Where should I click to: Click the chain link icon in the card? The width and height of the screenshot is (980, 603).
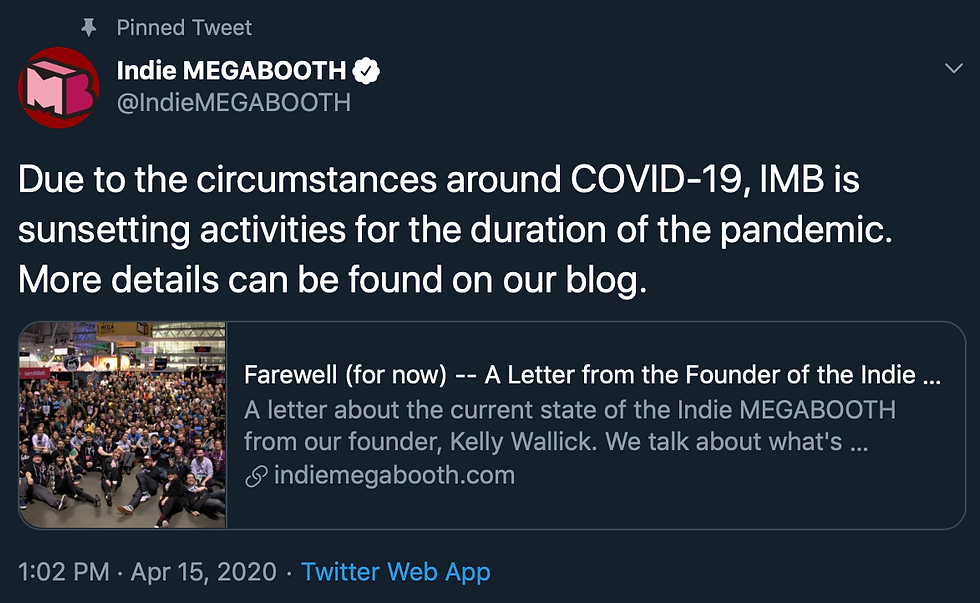[255, 475]
